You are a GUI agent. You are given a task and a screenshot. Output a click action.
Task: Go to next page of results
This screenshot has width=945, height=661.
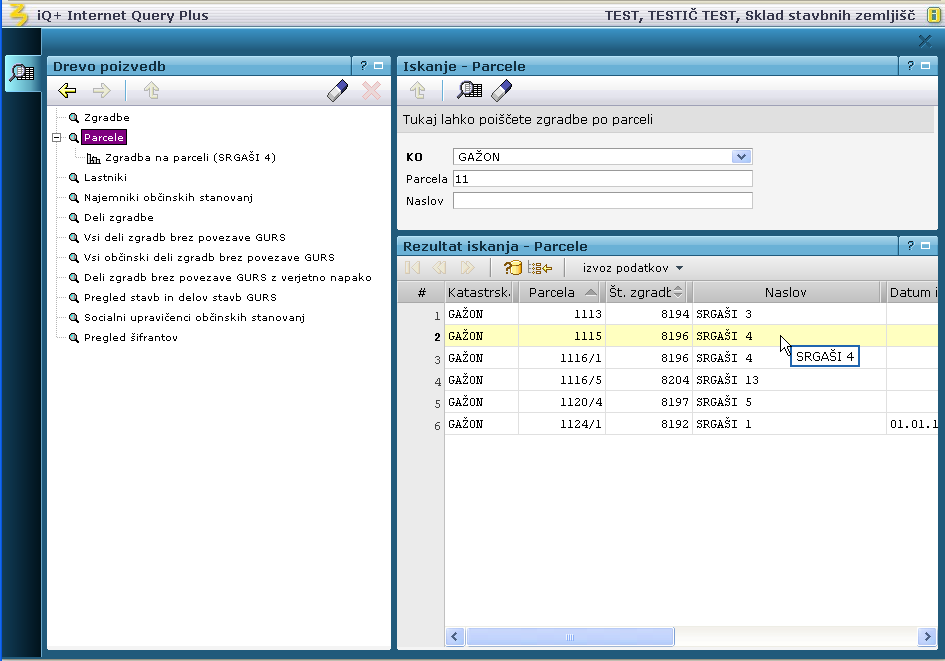[467, 268]
